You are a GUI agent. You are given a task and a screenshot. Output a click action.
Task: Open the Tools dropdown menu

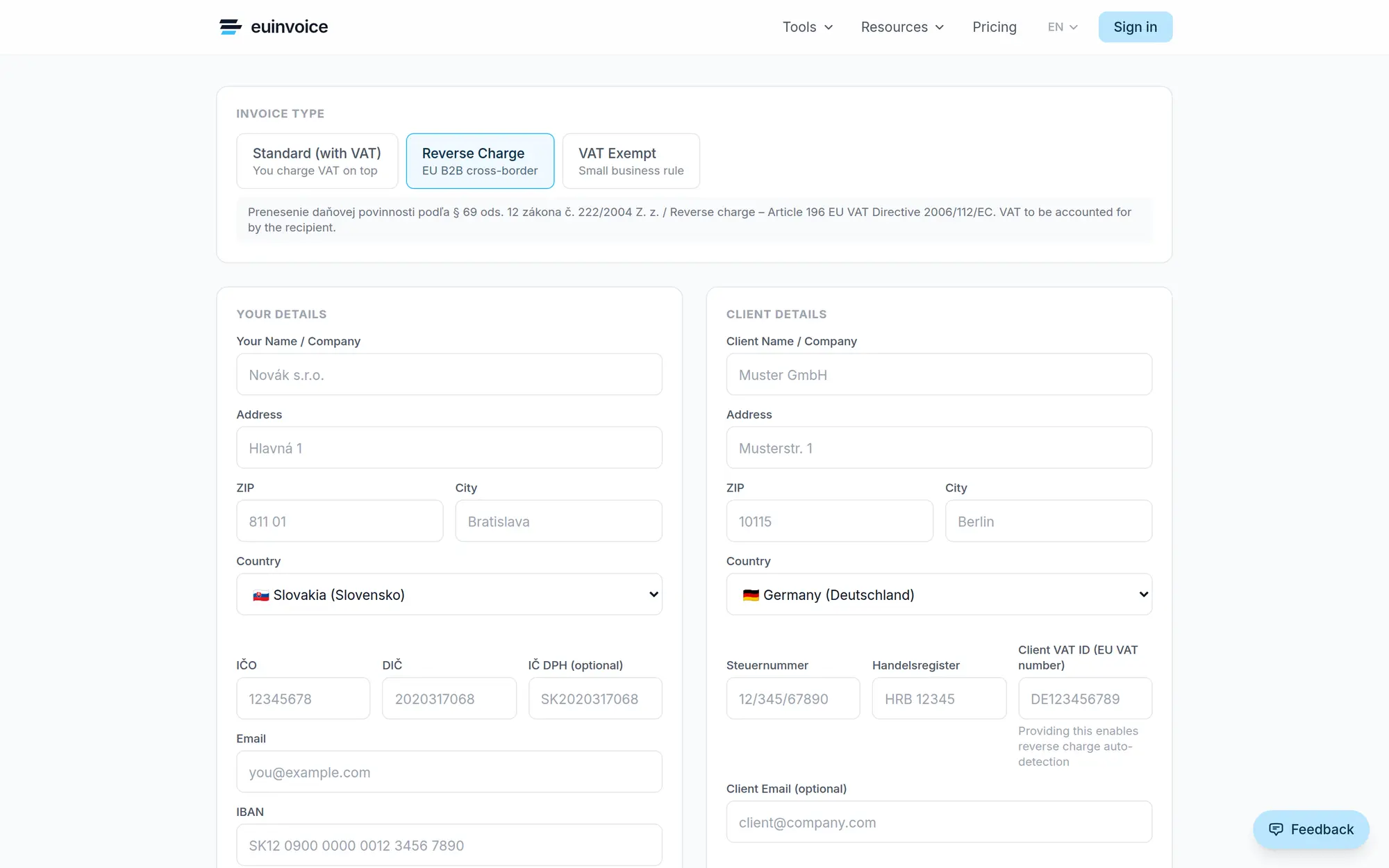[807, 27]
